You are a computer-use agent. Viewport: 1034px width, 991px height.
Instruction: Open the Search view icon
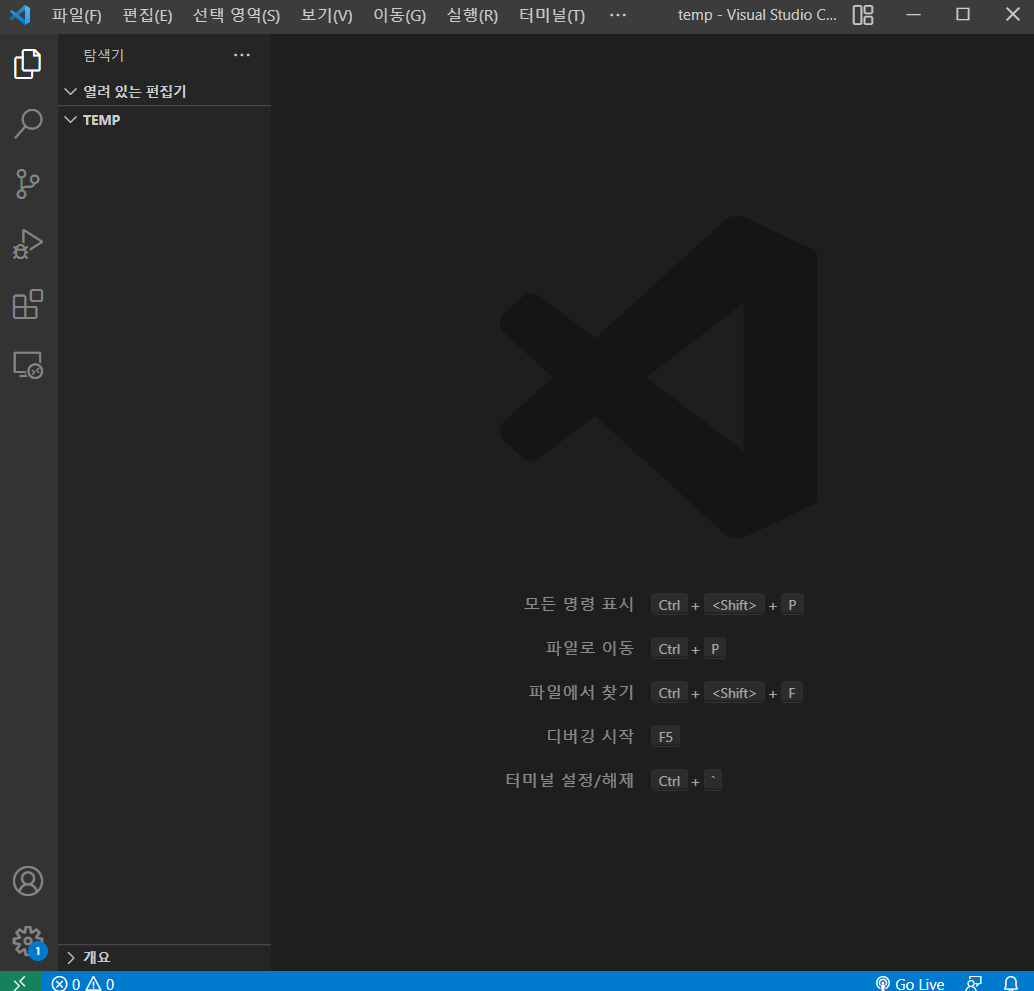tap(28, 124)
